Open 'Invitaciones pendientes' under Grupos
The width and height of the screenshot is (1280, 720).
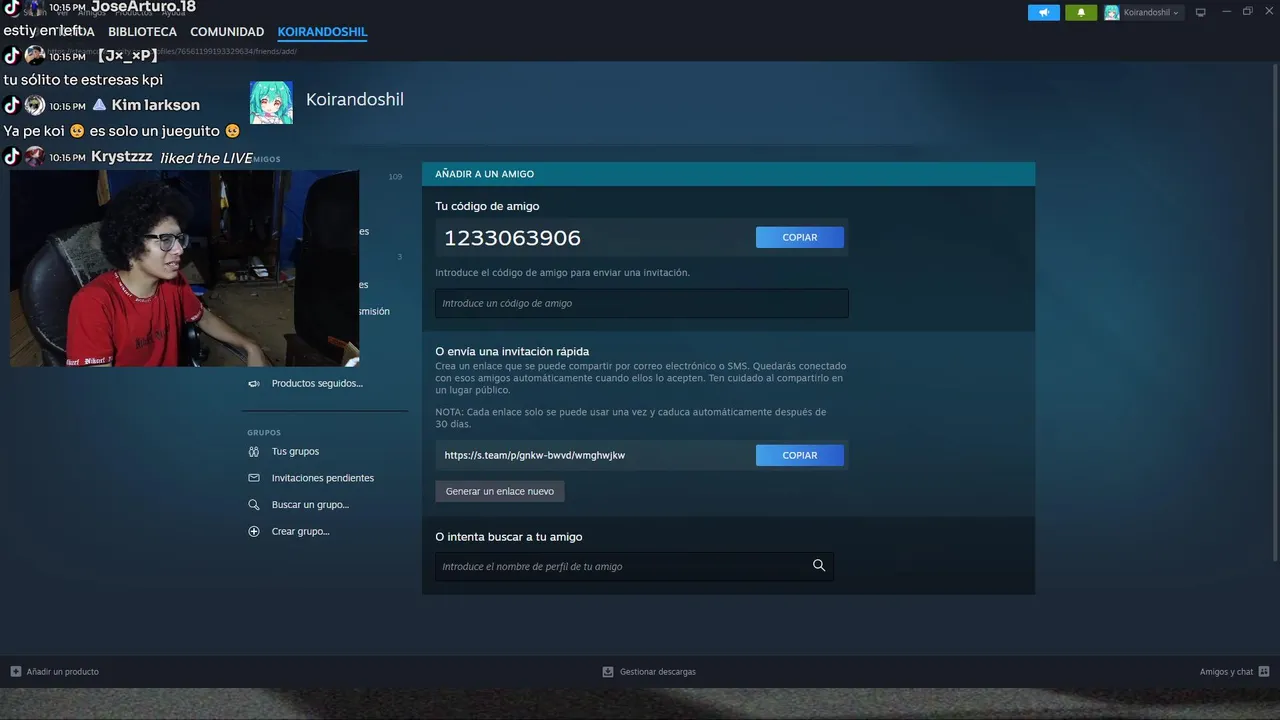click(323, 478)
